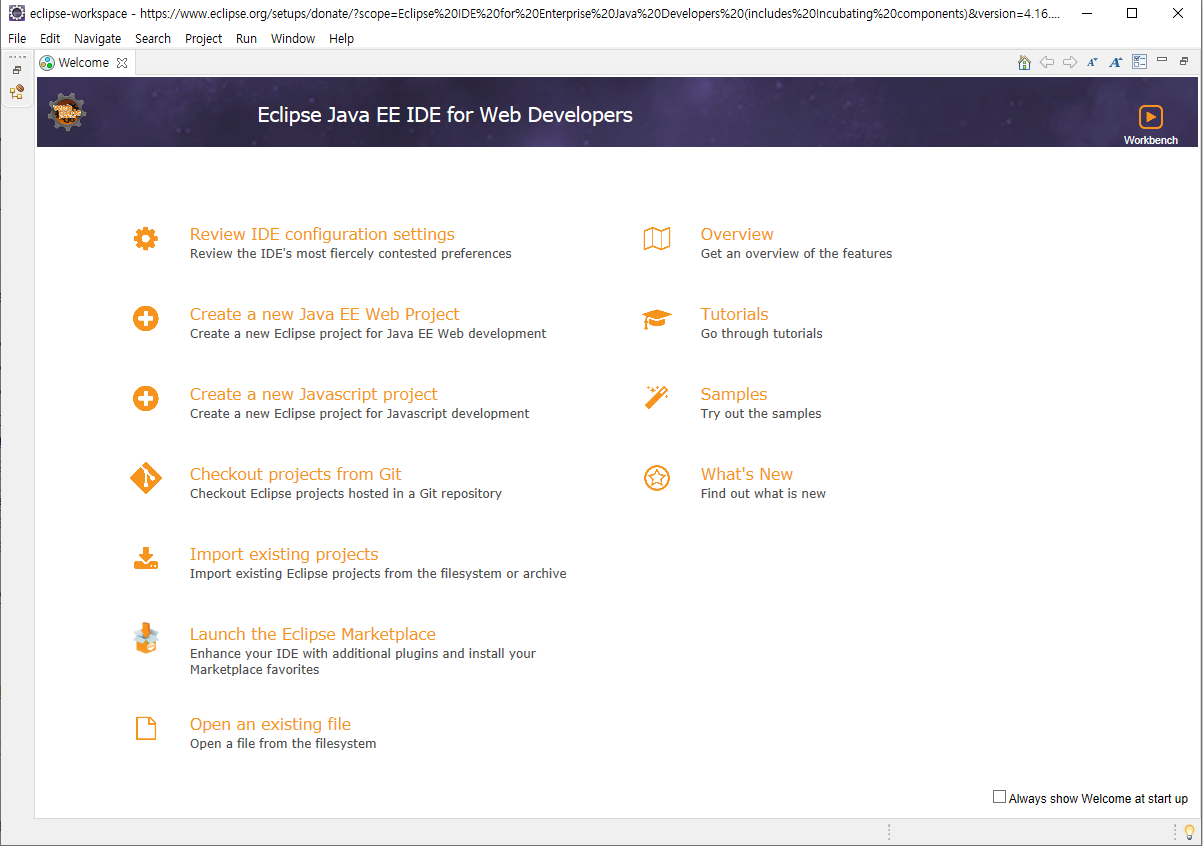Select the Welcome tab
Image resolution: width=1203 pixels, height=846 pixels.
pyautogui.click(x=83, y=62)
